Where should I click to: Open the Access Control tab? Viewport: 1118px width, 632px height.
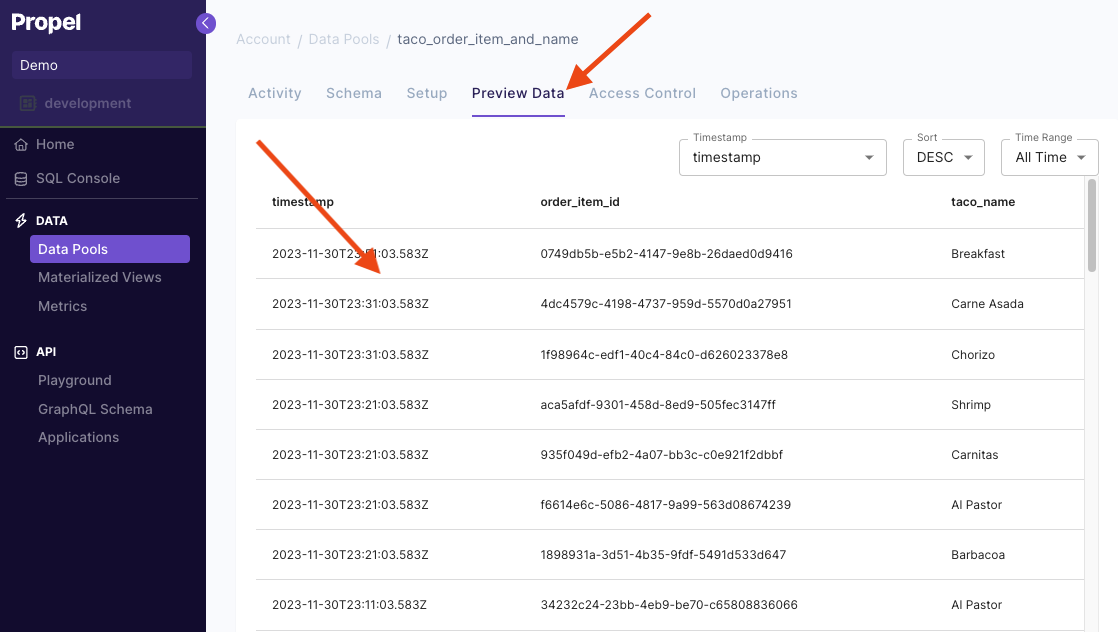[643, 93]
